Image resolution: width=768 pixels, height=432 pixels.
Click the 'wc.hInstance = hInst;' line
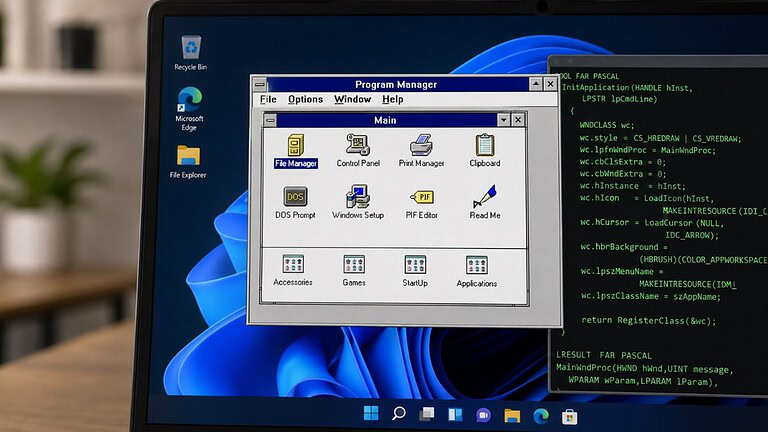coord(632,186)
